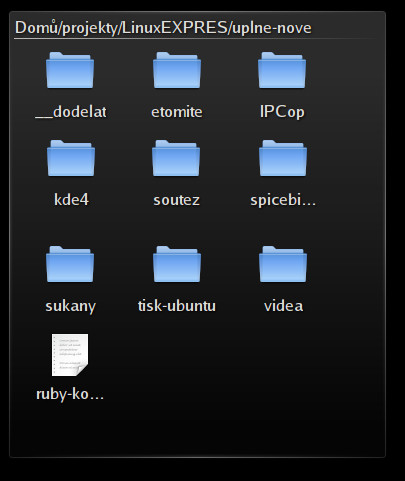Screen dimensions: 405x481
Task: Select the "etomite" text label
Action: 177,112
